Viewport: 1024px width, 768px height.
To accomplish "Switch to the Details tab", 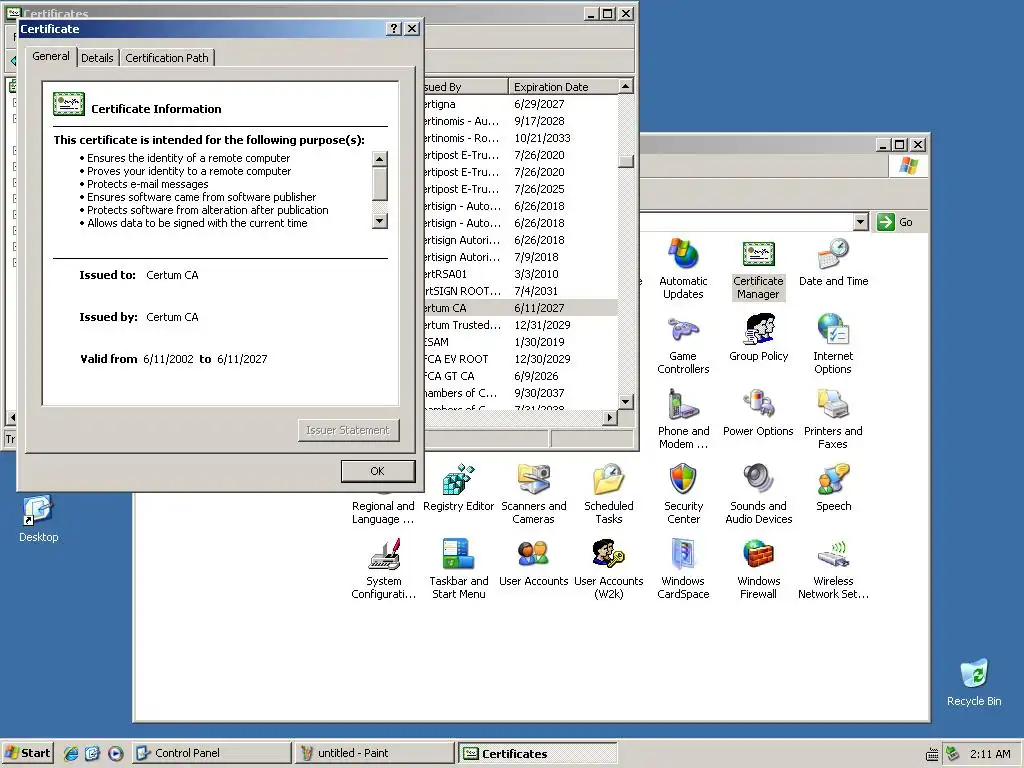I will click(97, 57).
